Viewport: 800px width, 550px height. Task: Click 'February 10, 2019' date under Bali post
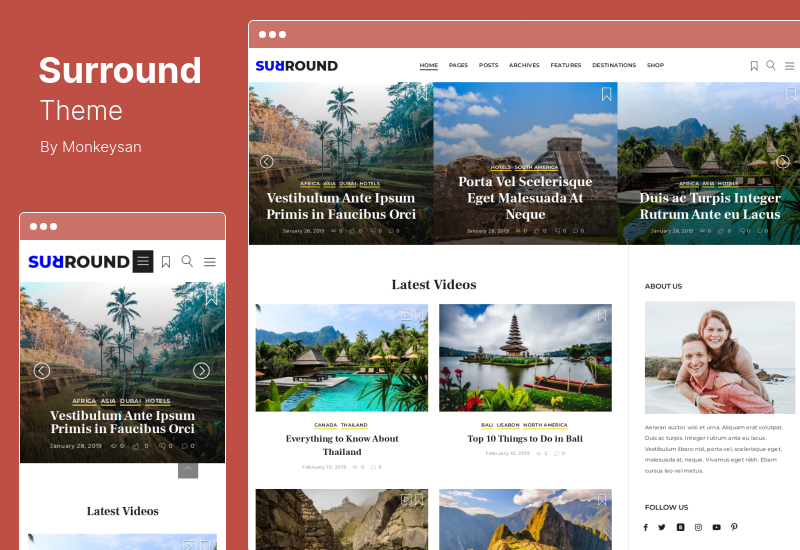point(508,454)
